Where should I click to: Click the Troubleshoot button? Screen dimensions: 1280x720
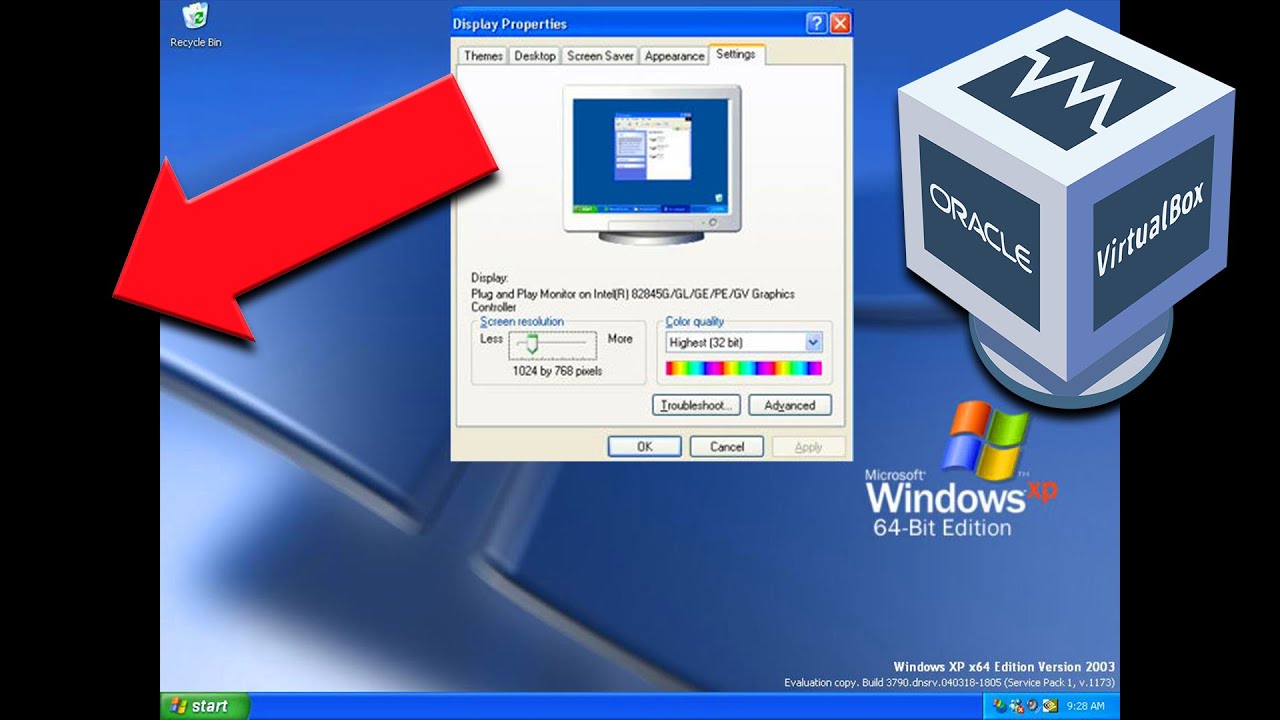pos(697,405)
